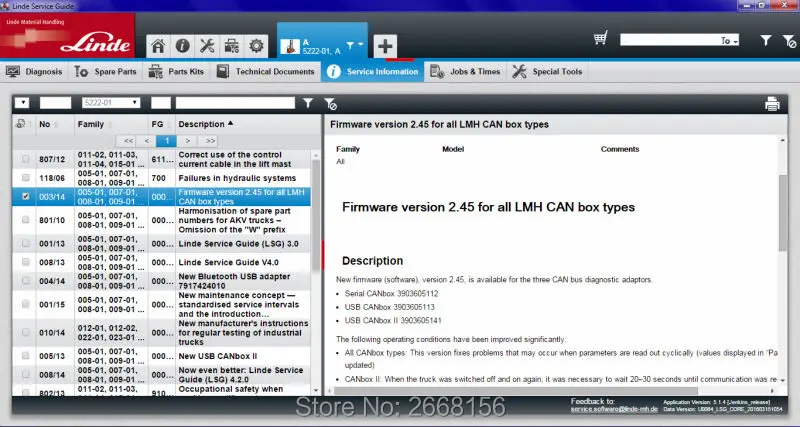The height and width of the screenshot is (427, 800).
Task: Untick checkbox for row 003/14
Action: pyautogui.click(x=26, y=196)
